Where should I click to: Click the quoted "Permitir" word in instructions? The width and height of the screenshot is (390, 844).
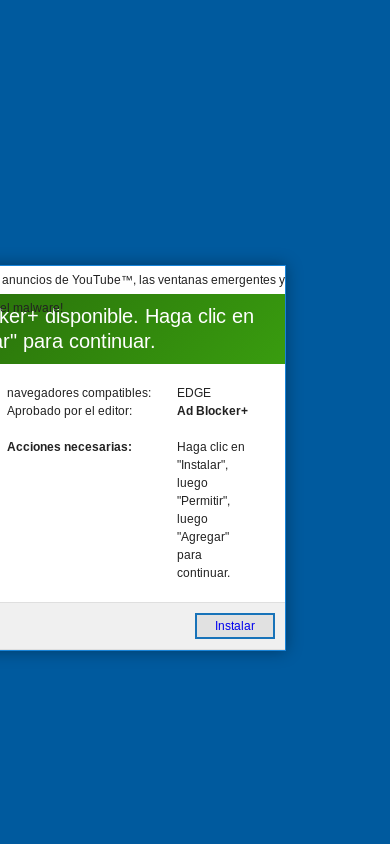coord(203,501)
